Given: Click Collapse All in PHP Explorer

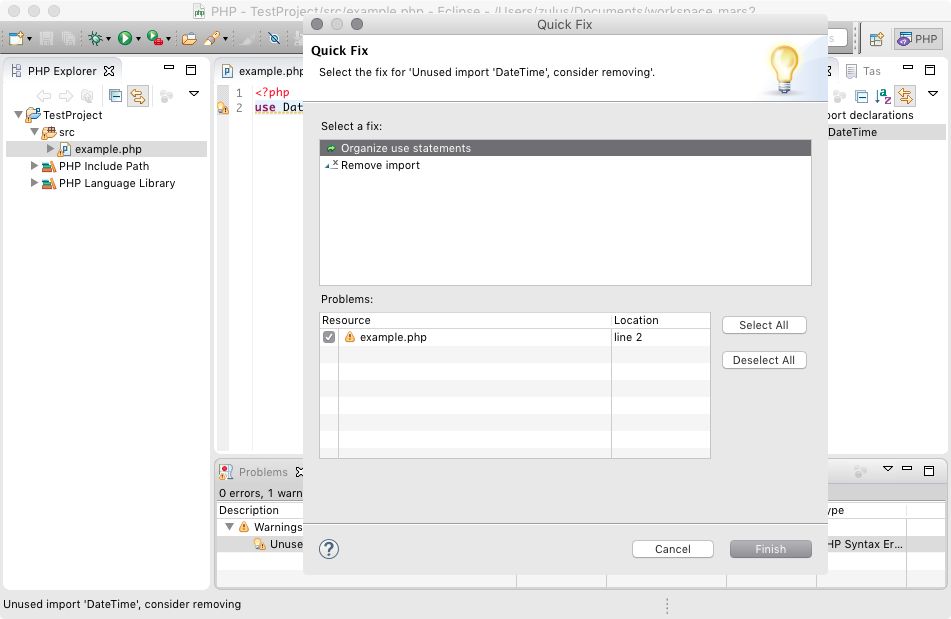Looking at the screenshot, I should point(115,96).
